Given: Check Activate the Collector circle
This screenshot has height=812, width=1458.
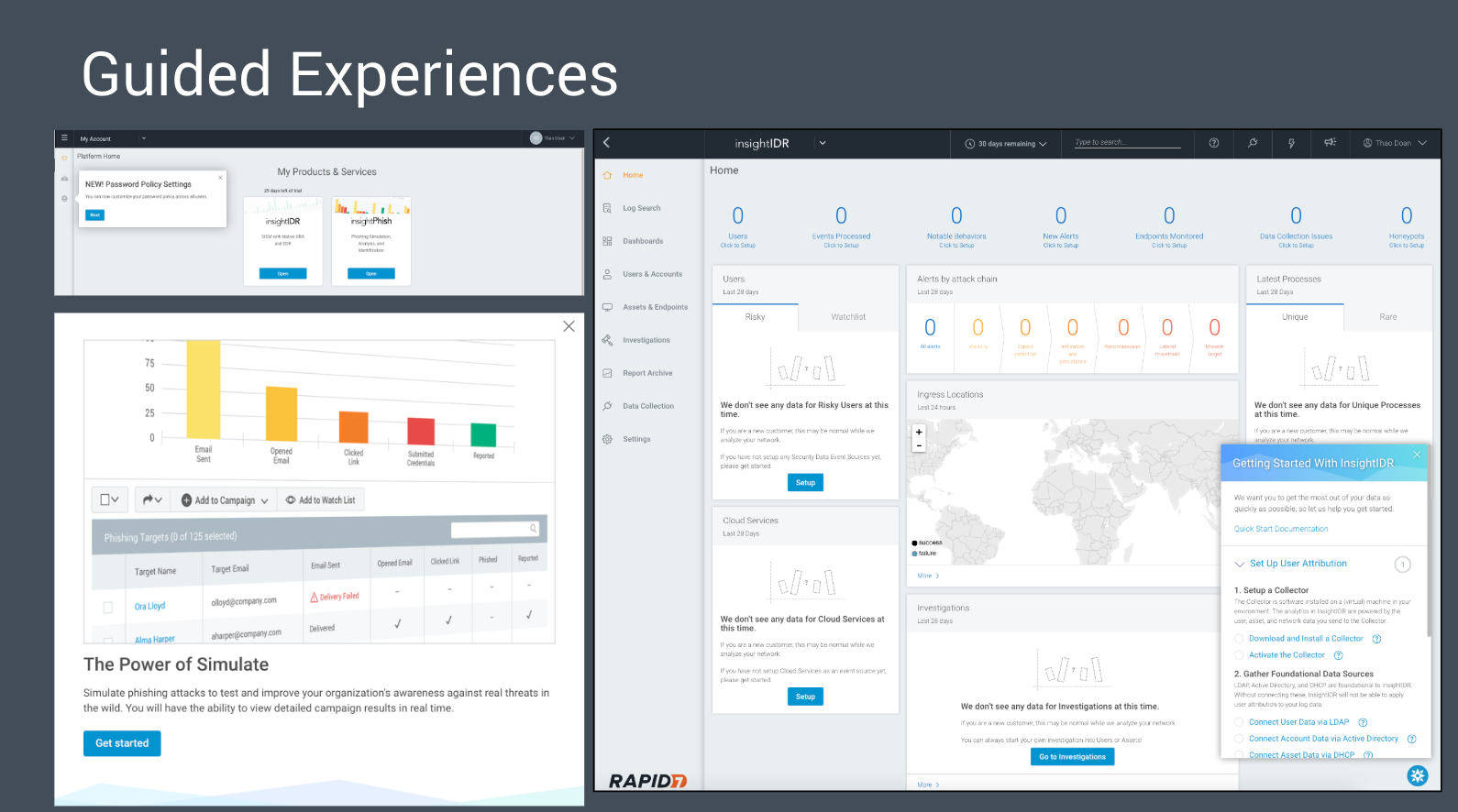Looking at the screenshot, I should 1239,655.
